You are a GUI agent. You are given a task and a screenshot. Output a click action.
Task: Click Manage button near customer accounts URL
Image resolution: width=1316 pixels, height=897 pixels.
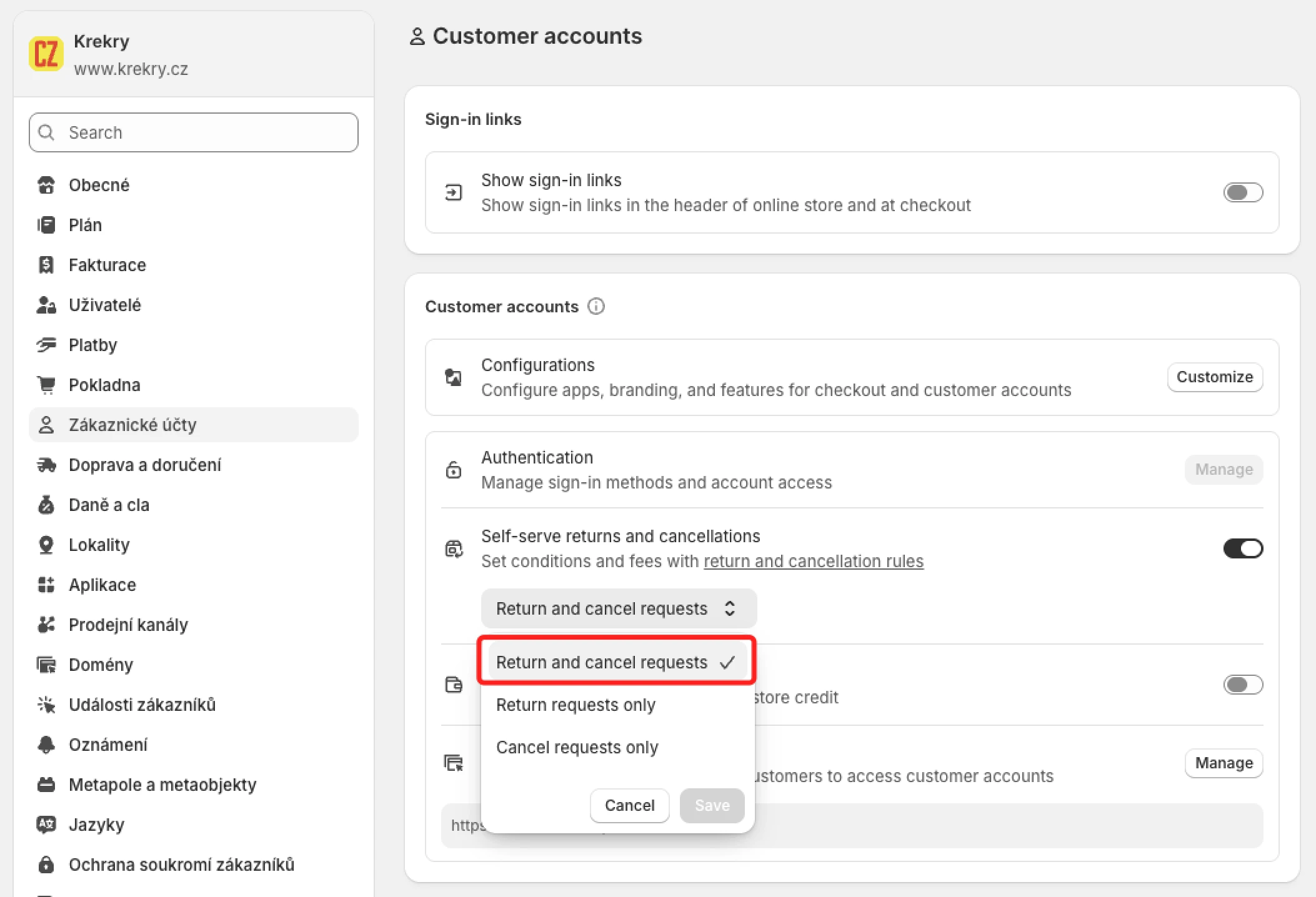(x=1224, y=763)
